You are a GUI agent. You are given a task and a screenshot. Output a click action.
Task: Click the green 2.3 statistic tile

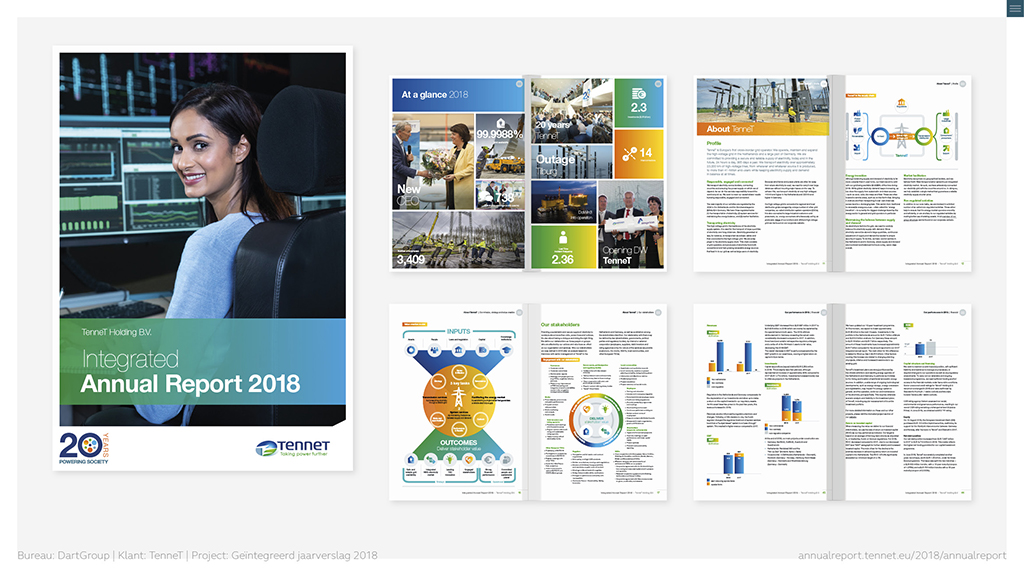pos(639,103)
